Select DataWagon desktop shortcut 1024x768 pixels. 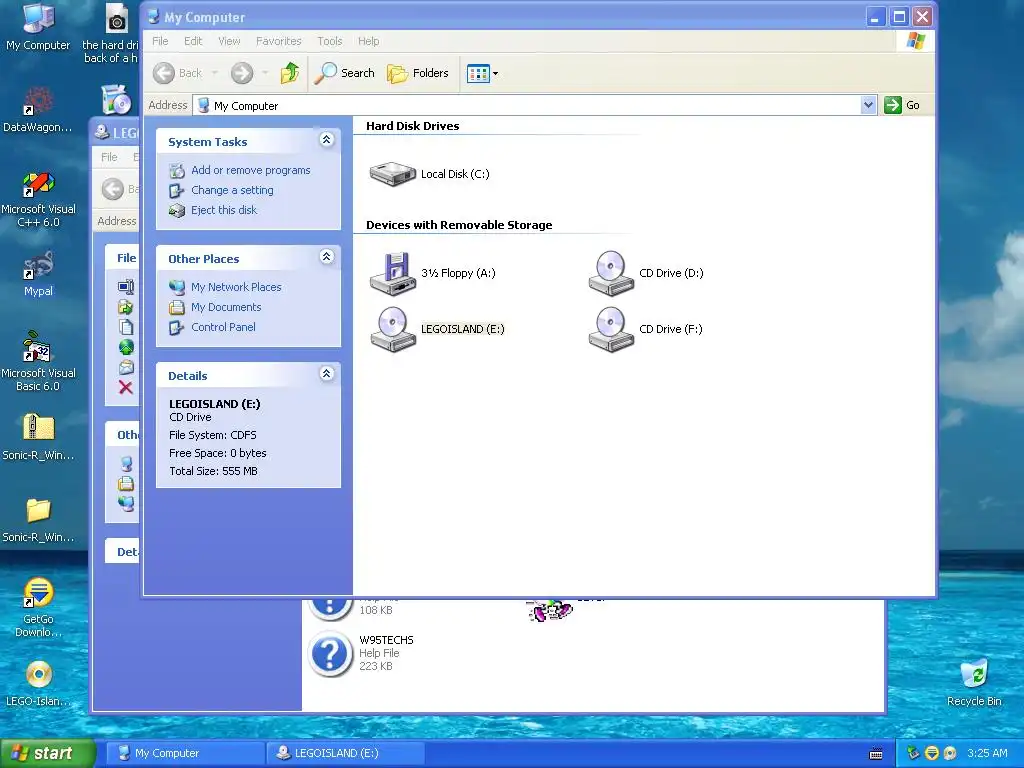coord(38,110)
